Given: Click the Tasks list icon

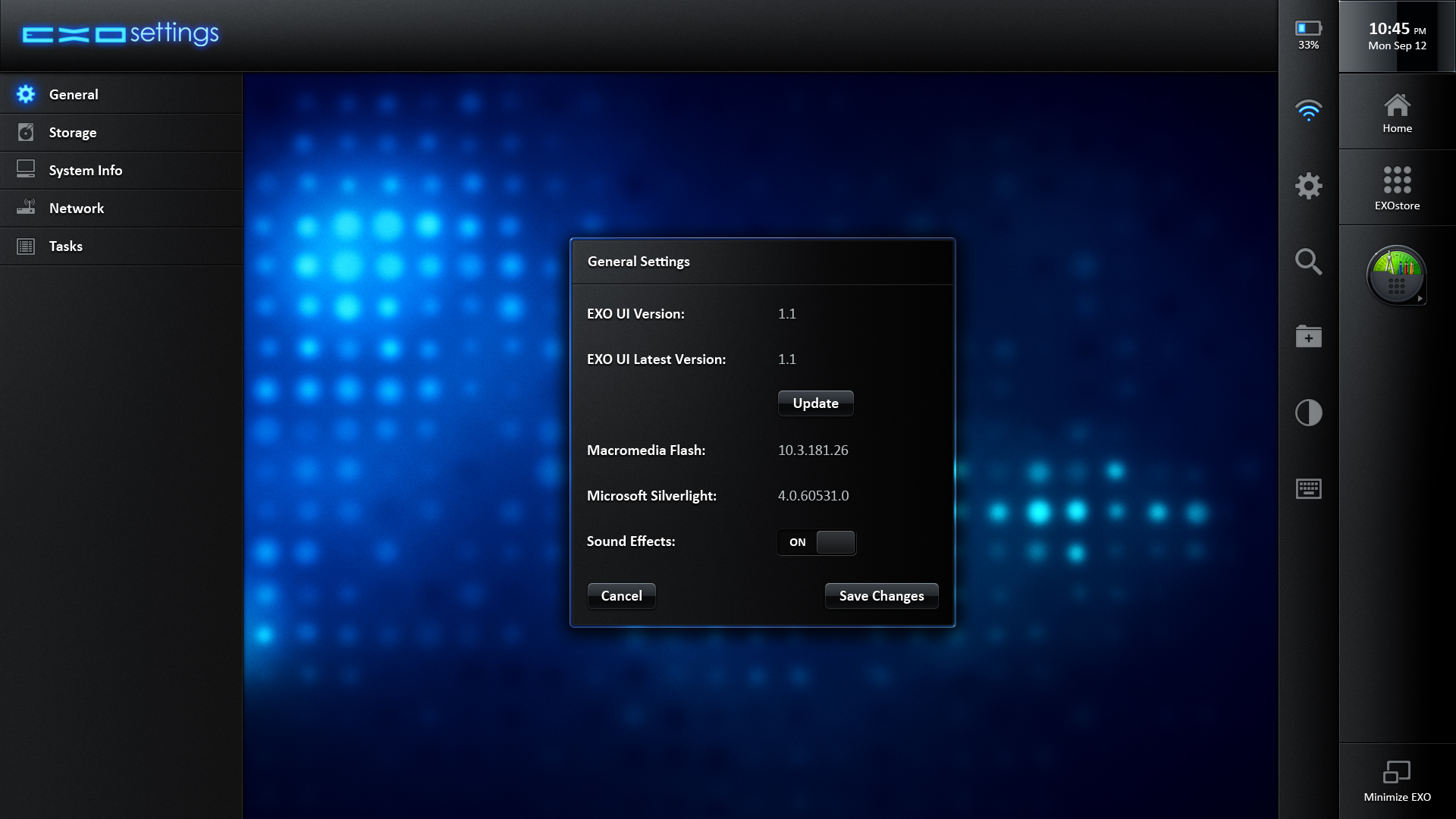Looking at the screenshot, I should [x=26, y=246].
